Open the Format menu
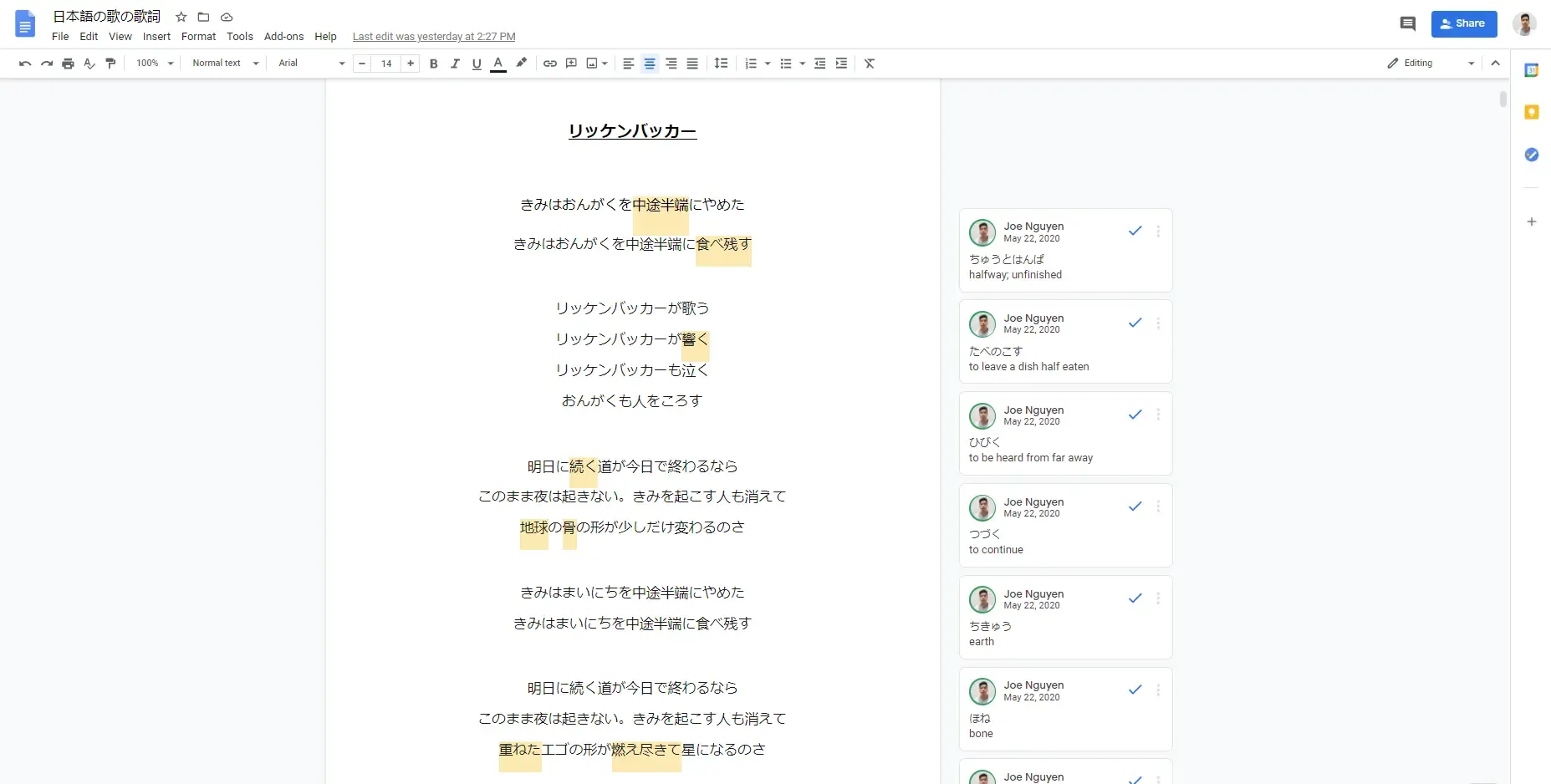 click(198, 37)
